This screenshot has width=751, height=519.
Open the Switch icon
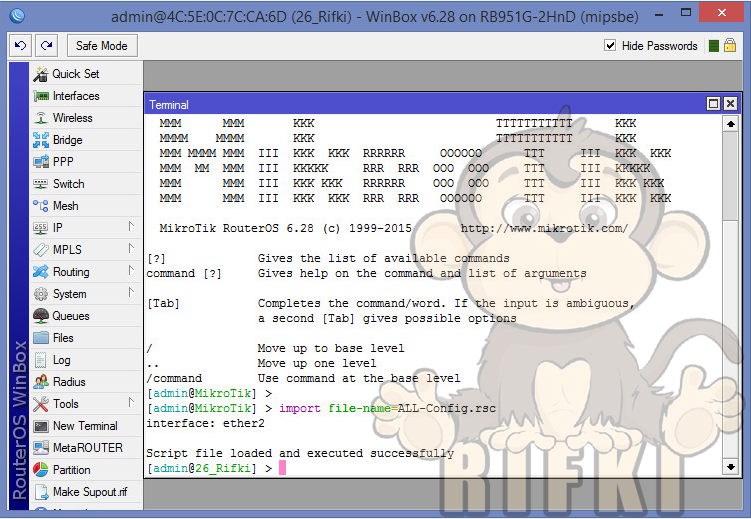[x=41, y=184]
